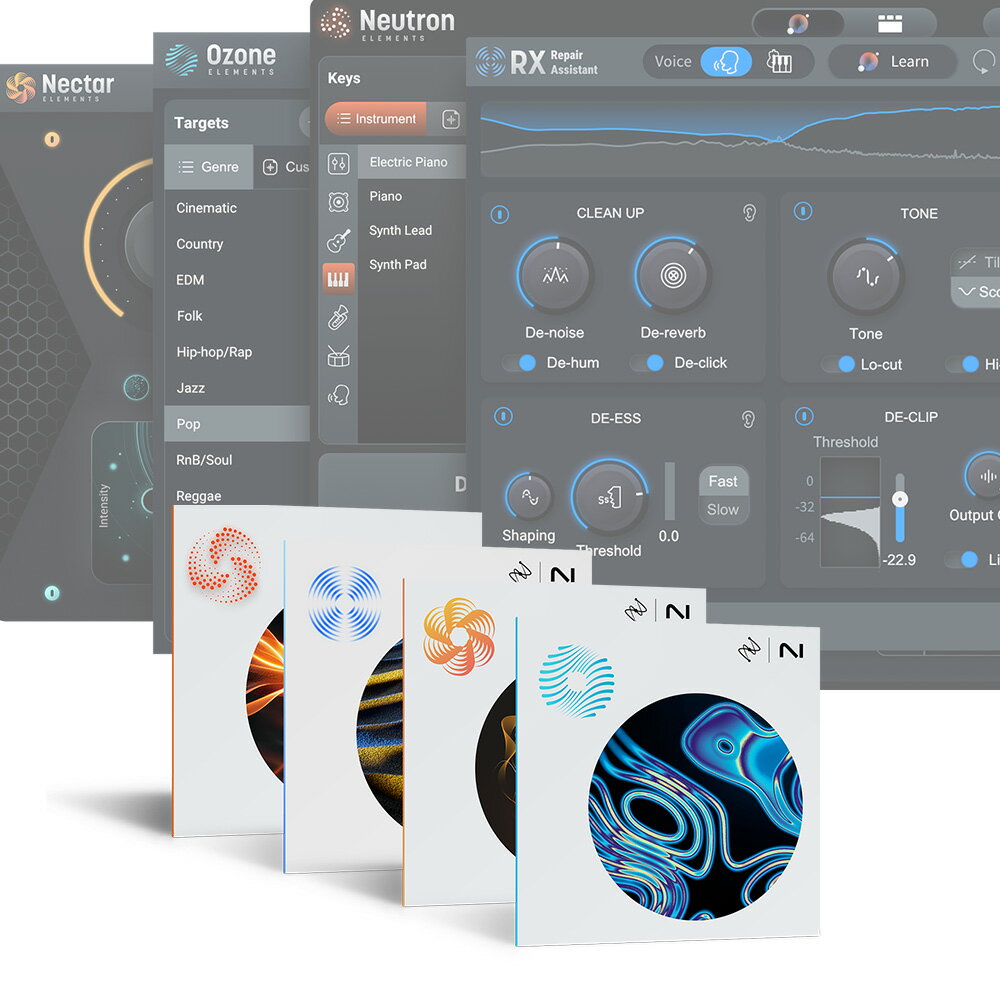The image size is (1000, 1000).
Task: Click the RX concentric circles logo icon
Action: click(490, 62)
